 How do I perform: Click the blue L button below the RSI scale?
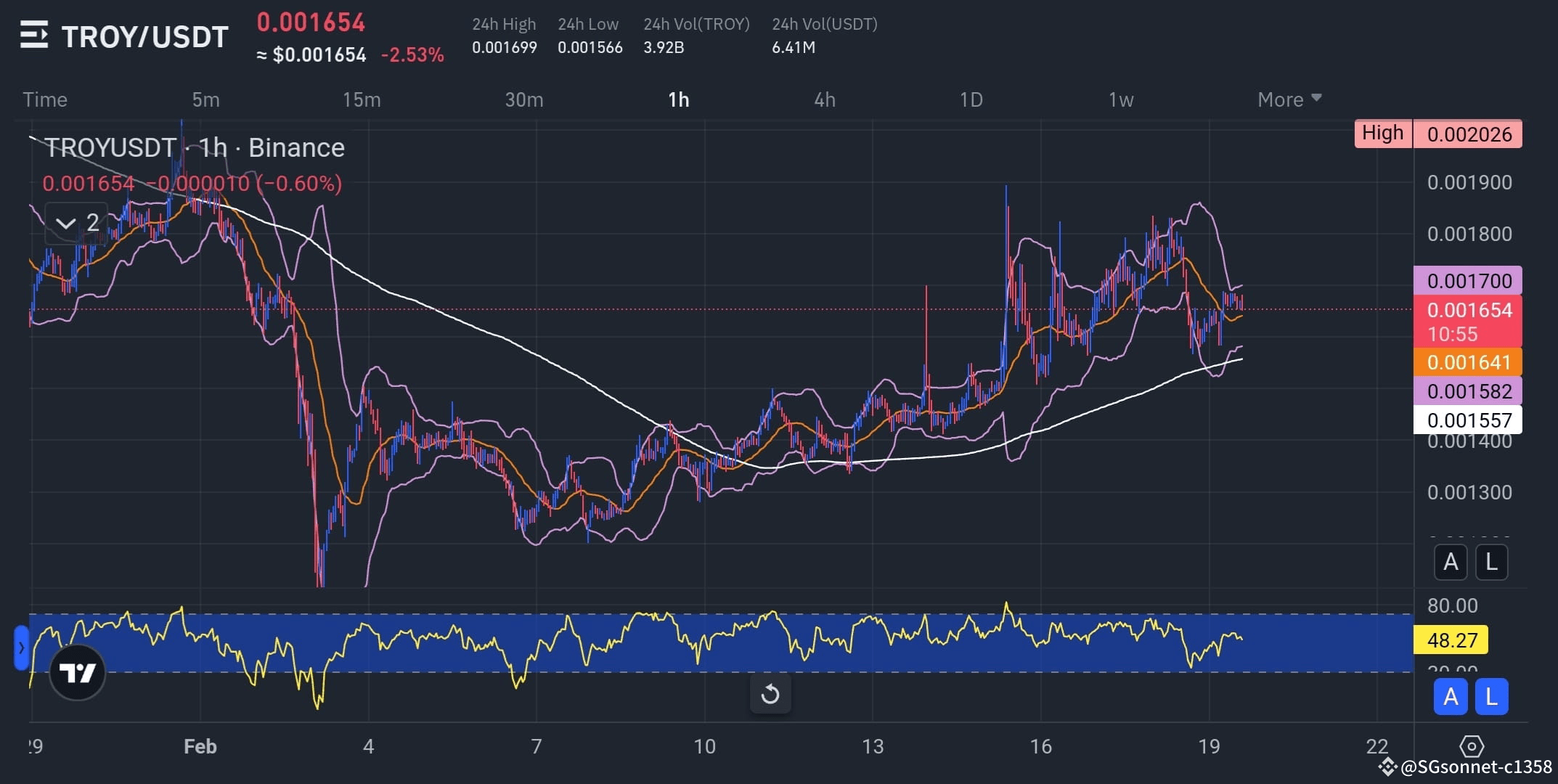click(x=1492, y=696)
